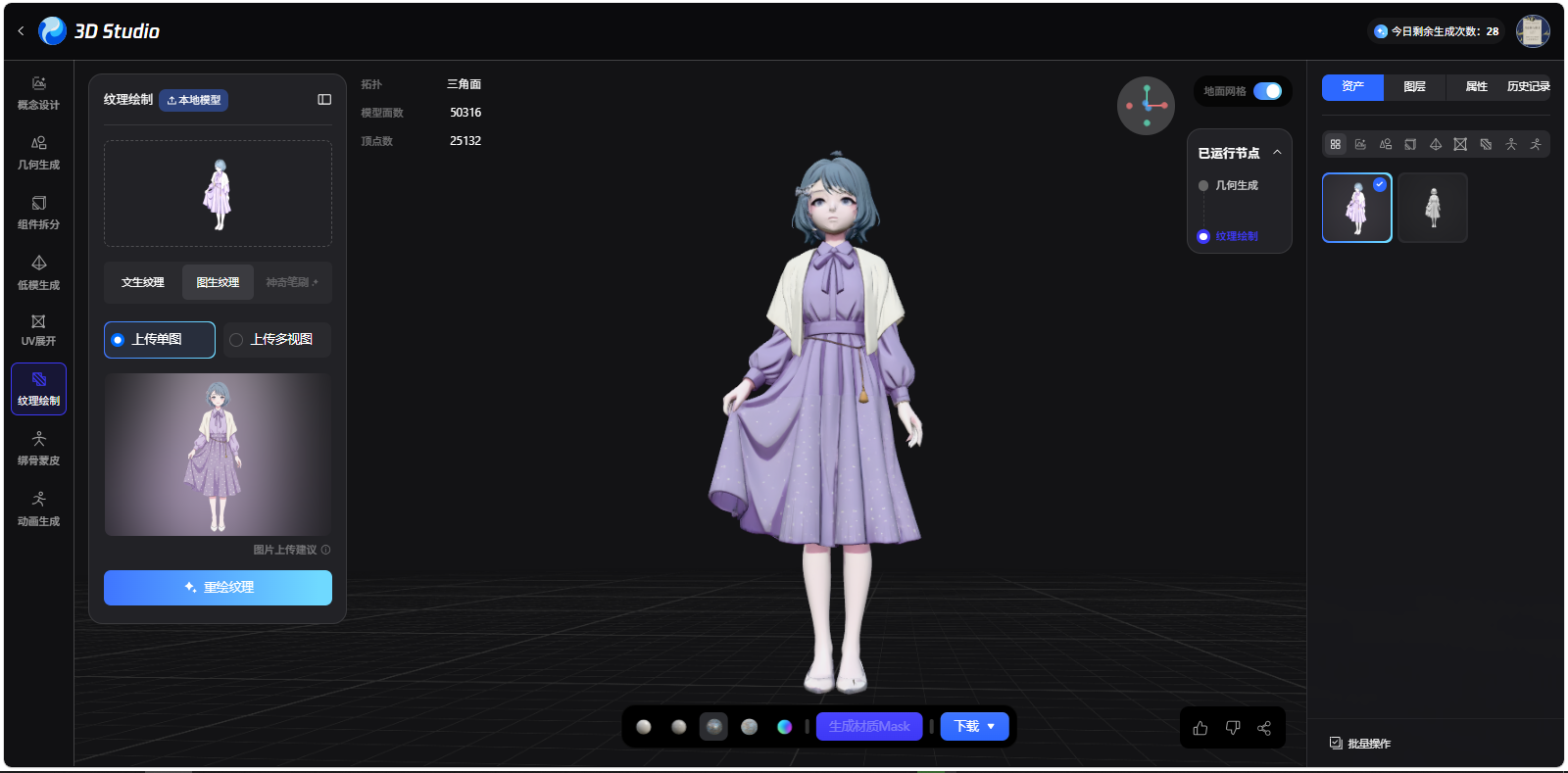This screenshot has height=773, width=1568.
Task: Select the 几何生成 node radio in 已运行节点
Action: [x=1203, y=185]
